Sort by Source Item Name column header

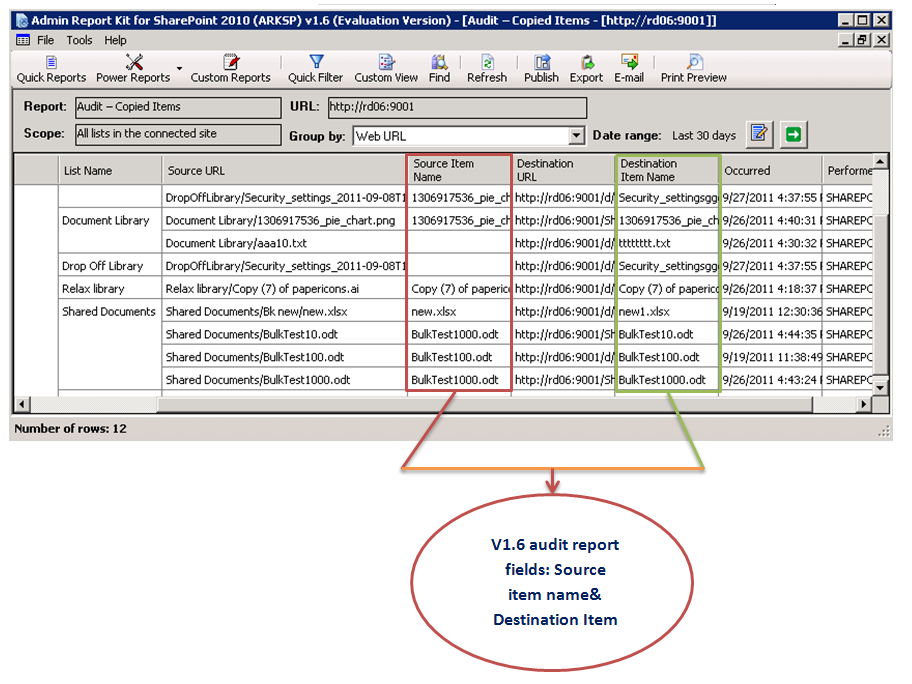(x=458, y=170)
